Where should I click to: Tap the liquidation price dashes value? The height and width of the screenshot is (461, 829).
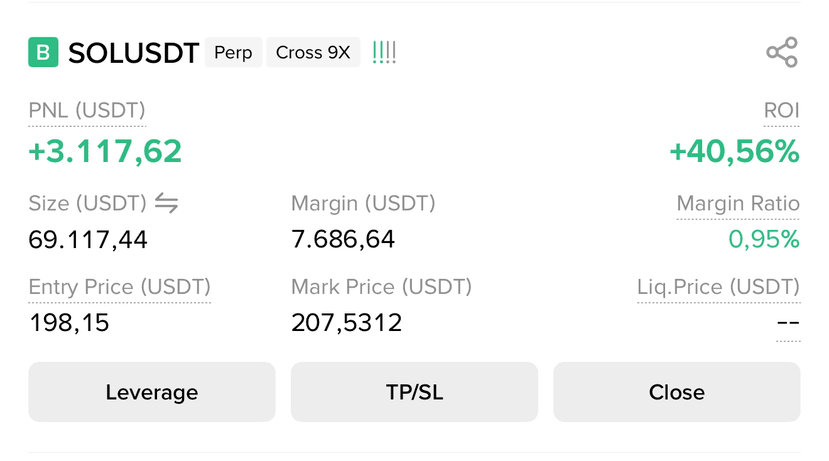click(788, 322)
